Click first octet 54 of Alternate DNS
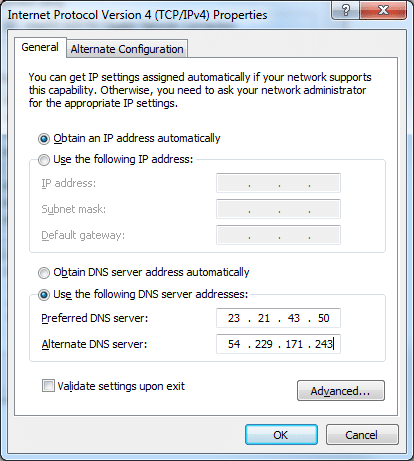The image size is (414, 461). (x=234, y=344)
